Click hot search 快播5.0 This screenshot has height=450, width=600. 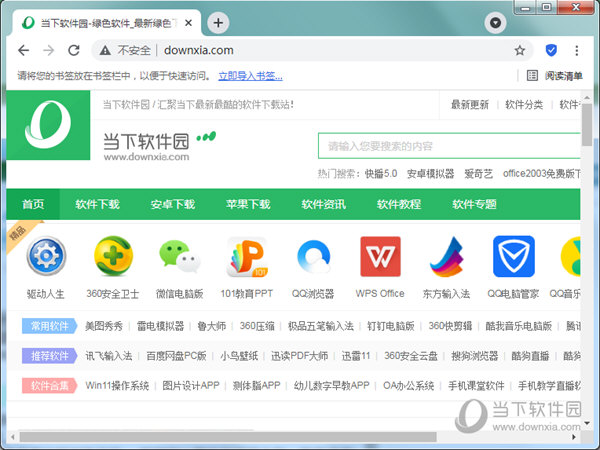381,174
